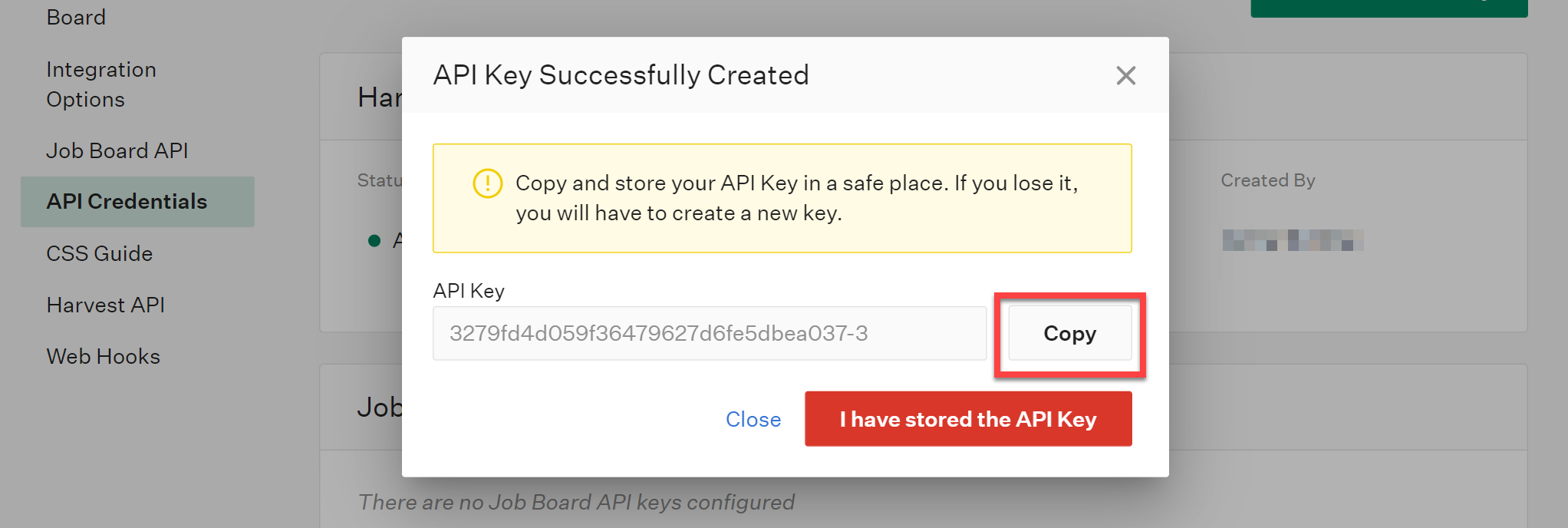The height and width of the screenshot is (528, 1568).
Task: Click the no Job Board API keys message
Action: (576, 502)
